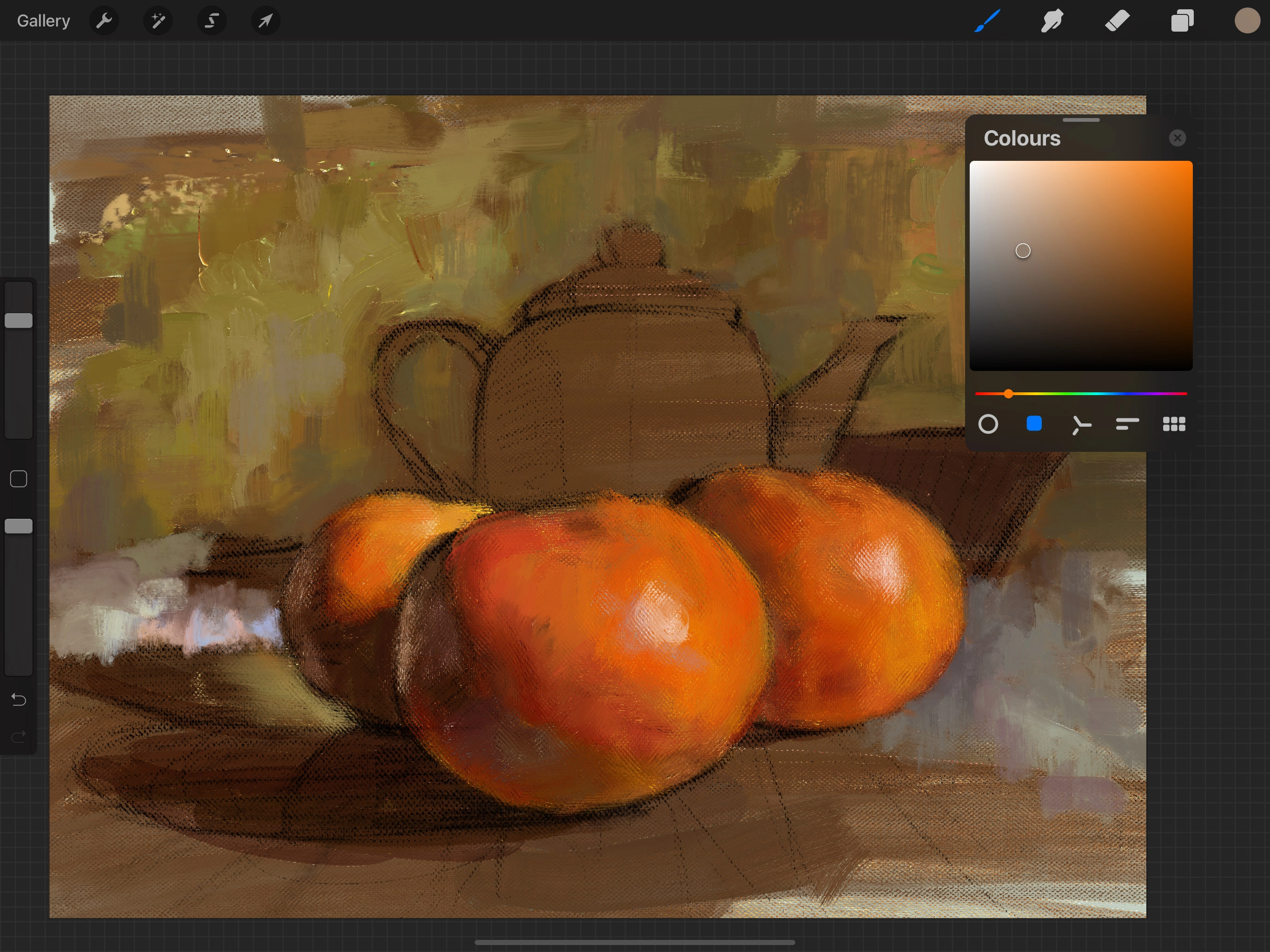Switch to Palettes colour mode
Viewport: 1270px width, 952px height.
(1174, 424)
